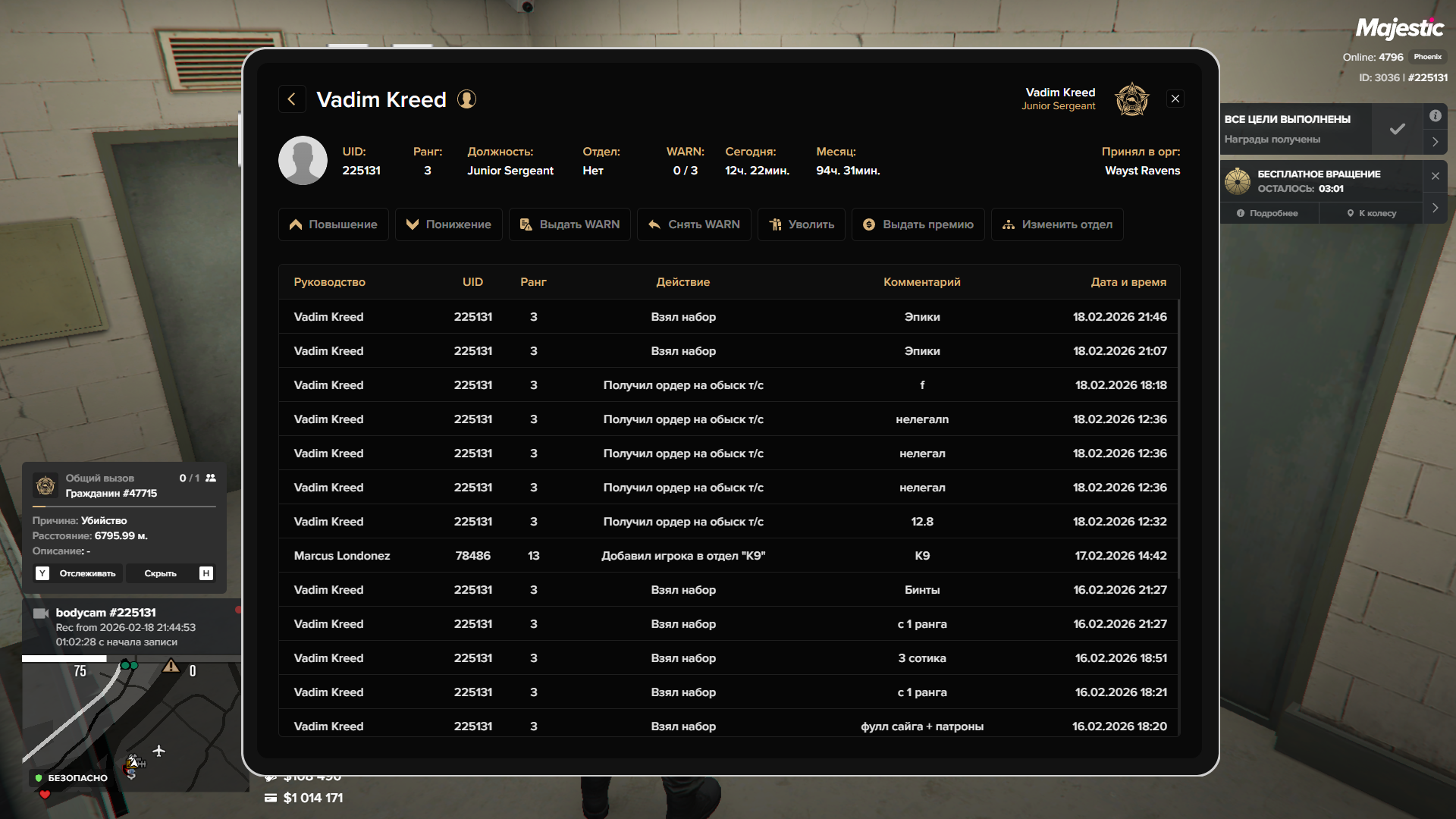Dismiss the free spin notification with X
Image resolution: width=1456 pixels, height=819 pixels.
[x=1435, y=176]
